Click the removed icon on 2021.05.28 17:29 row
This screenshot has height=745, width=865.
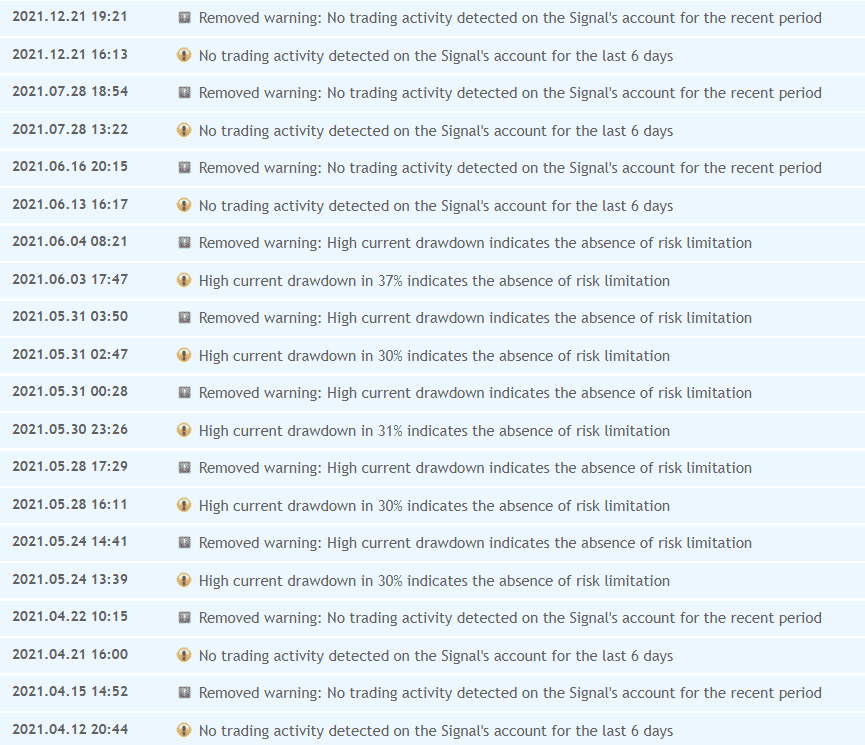(184, 468)
